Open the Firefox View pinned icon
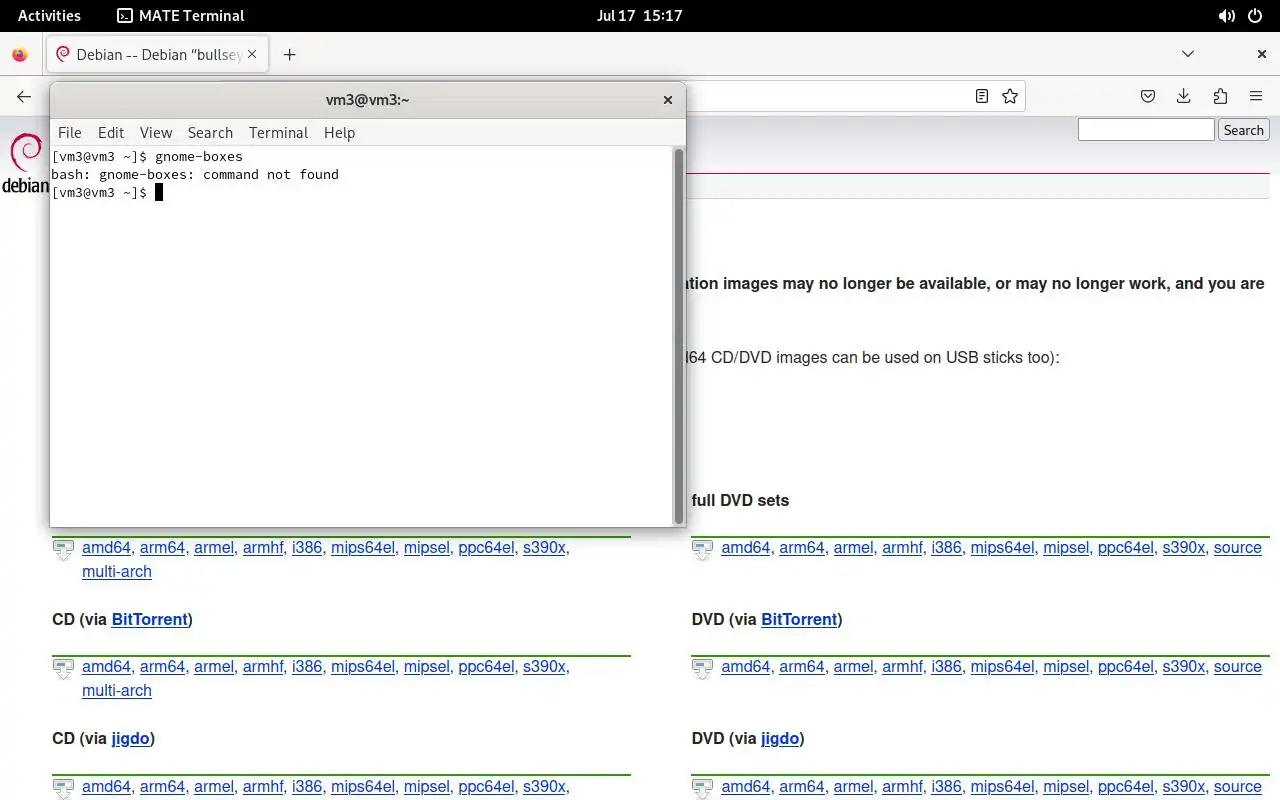This screenshot has width=1280, height=800. pos(20,55)
